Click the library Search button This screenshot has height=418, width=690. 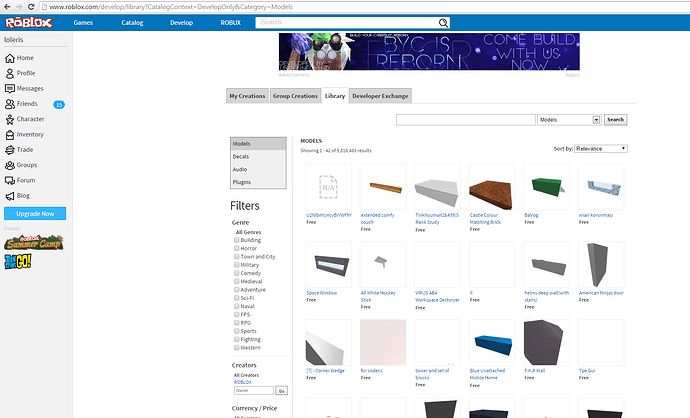(615, 120)
